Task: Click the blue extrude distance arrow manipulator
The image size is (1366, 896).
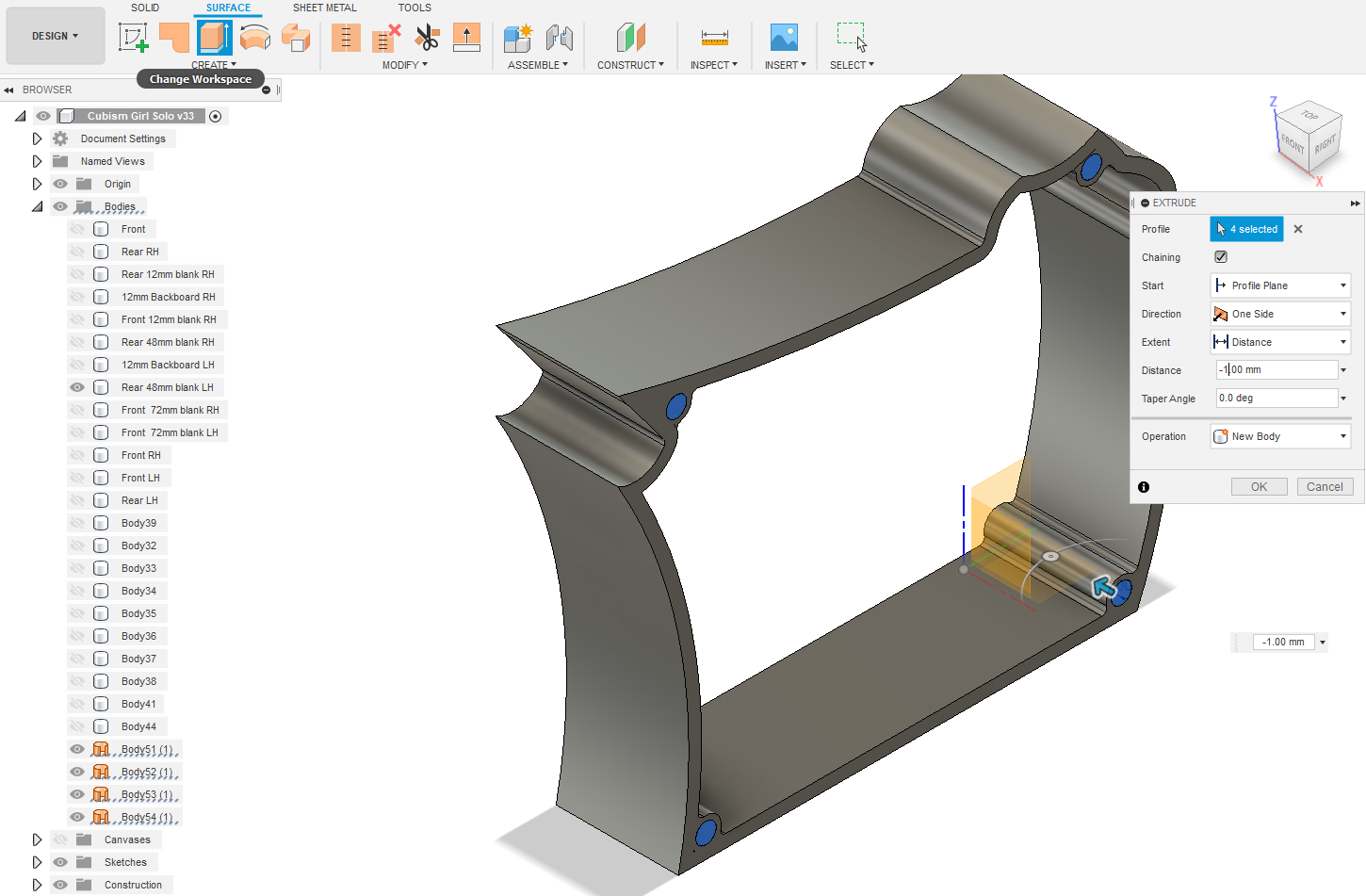Action: coord(1104,588)
